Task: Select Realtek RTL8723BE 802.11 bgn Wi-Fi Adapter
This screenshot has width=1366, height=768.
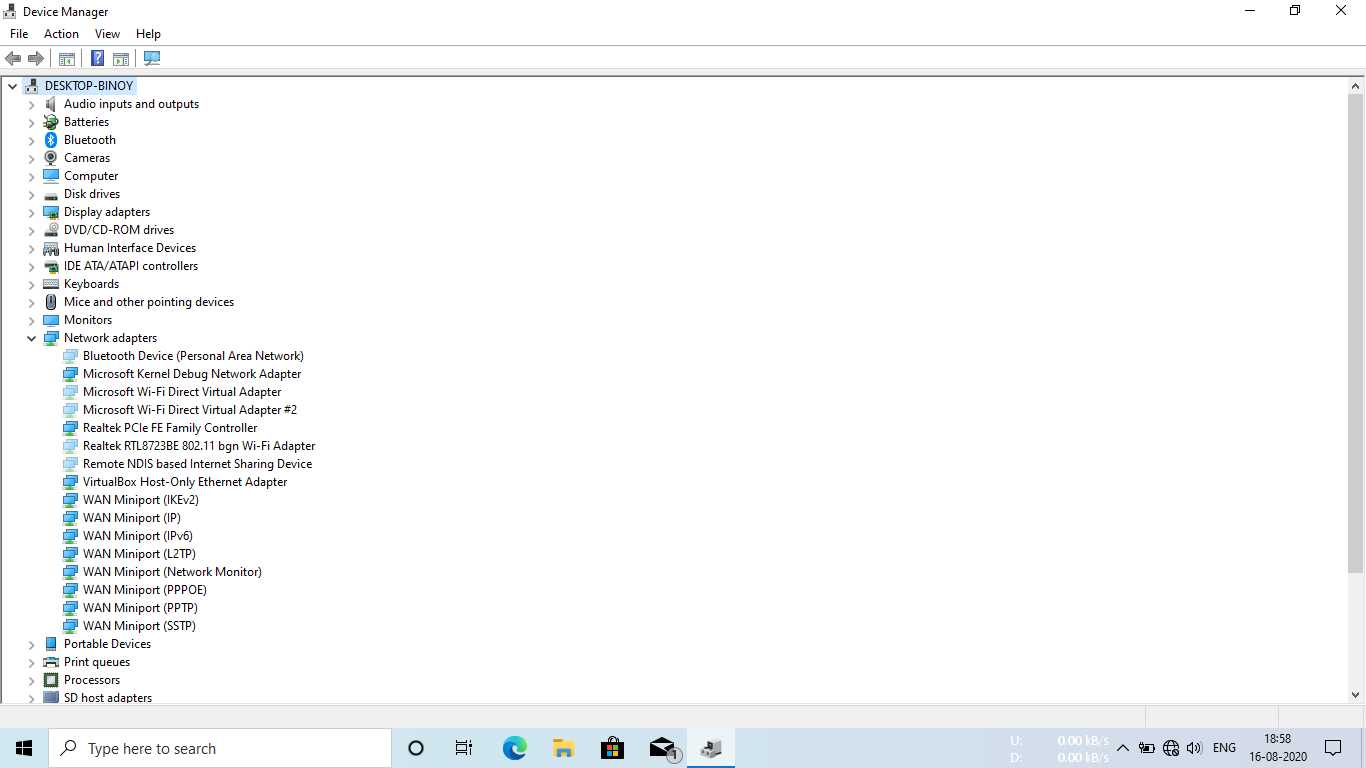Action: tap(199, 446)
